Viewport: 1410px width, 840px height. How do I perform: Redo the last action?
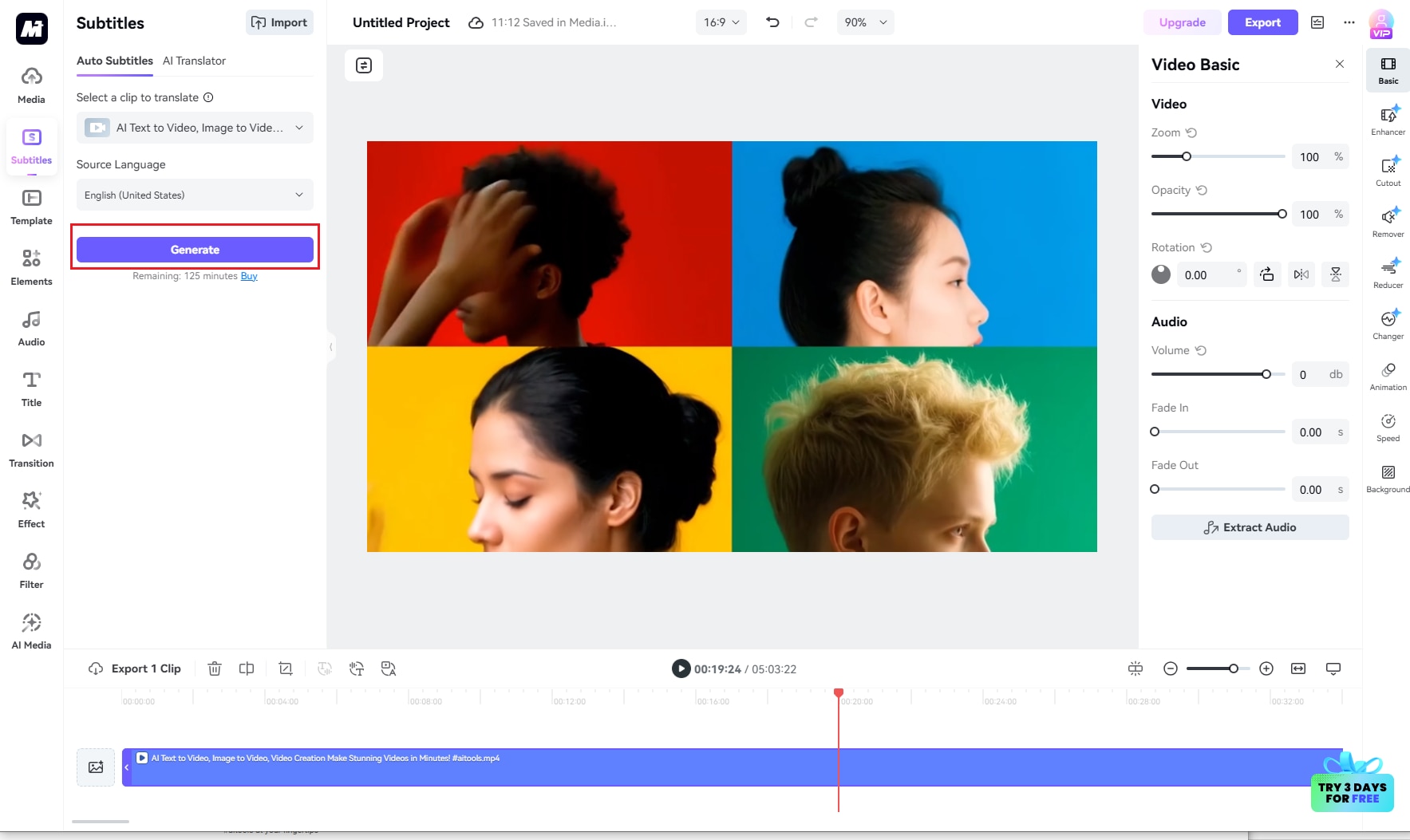point(811,22)
